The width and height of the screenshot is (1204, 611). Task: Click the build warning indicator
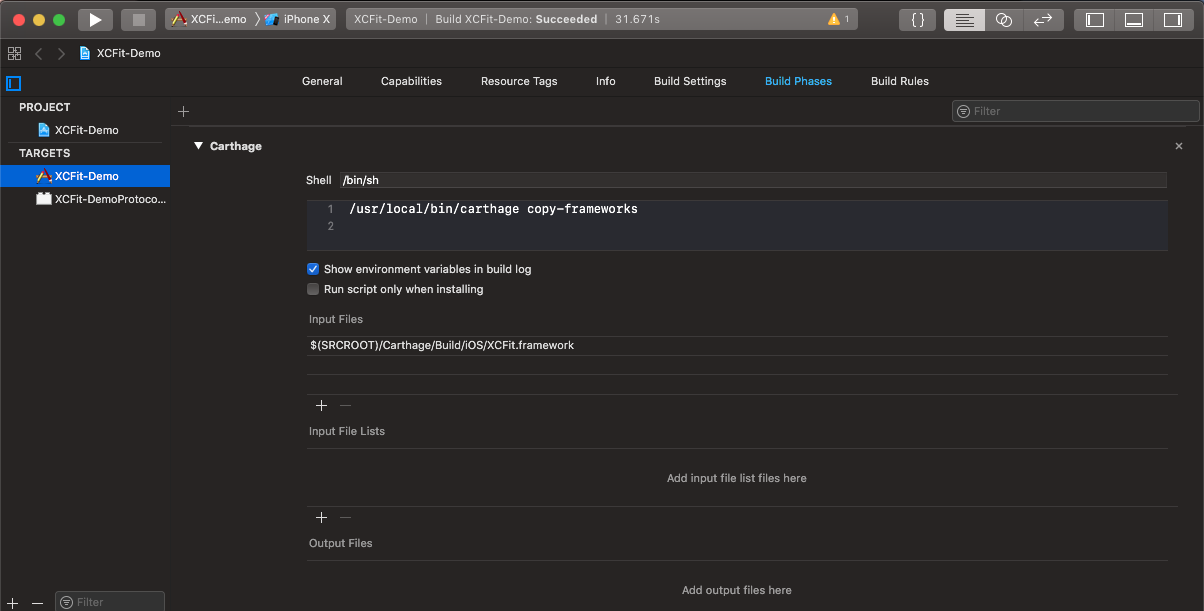point(838,19)
